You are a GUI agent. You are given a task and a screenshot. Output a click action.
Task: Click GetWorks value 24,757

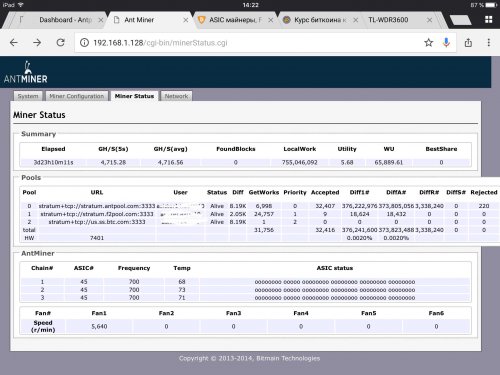coord(264,214)
